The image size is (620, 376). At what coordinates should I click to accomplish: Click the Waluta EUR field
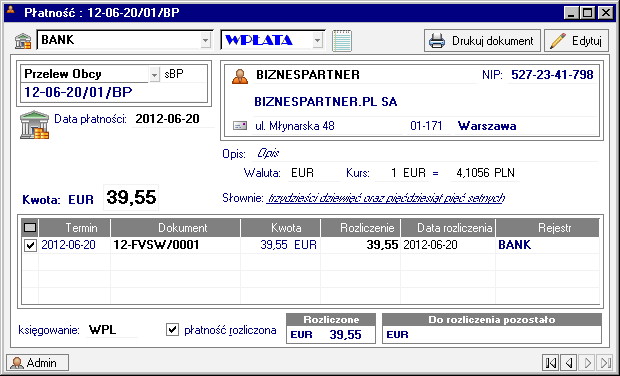[x=314, y=173]
